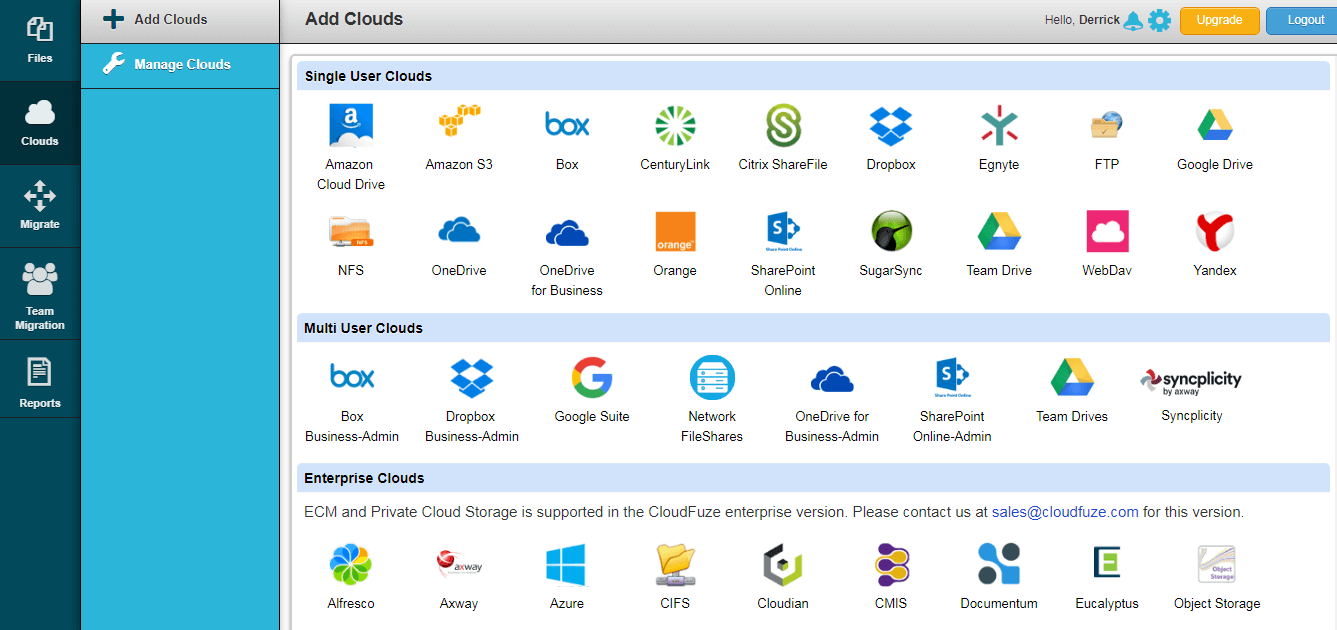Choose Box under Single User Clouds

coord(567,124)
